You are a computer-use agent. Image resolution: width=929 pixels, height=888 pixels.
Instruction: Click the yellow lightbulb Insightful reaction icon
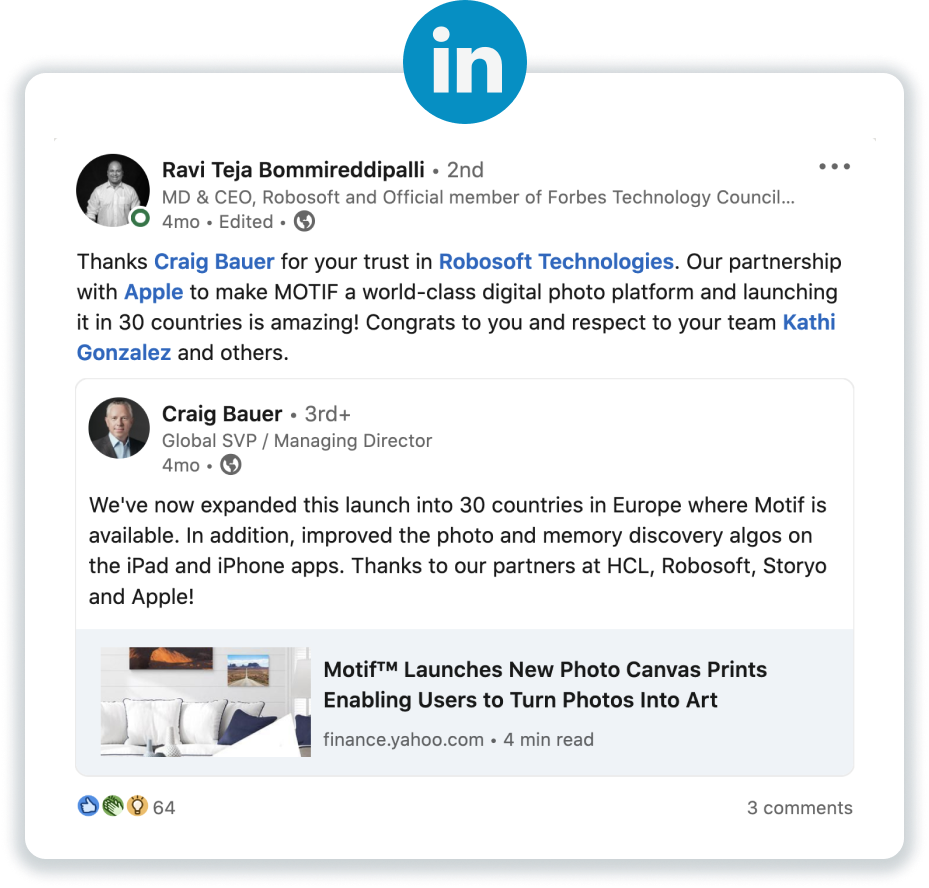click(x=137, y=806)
